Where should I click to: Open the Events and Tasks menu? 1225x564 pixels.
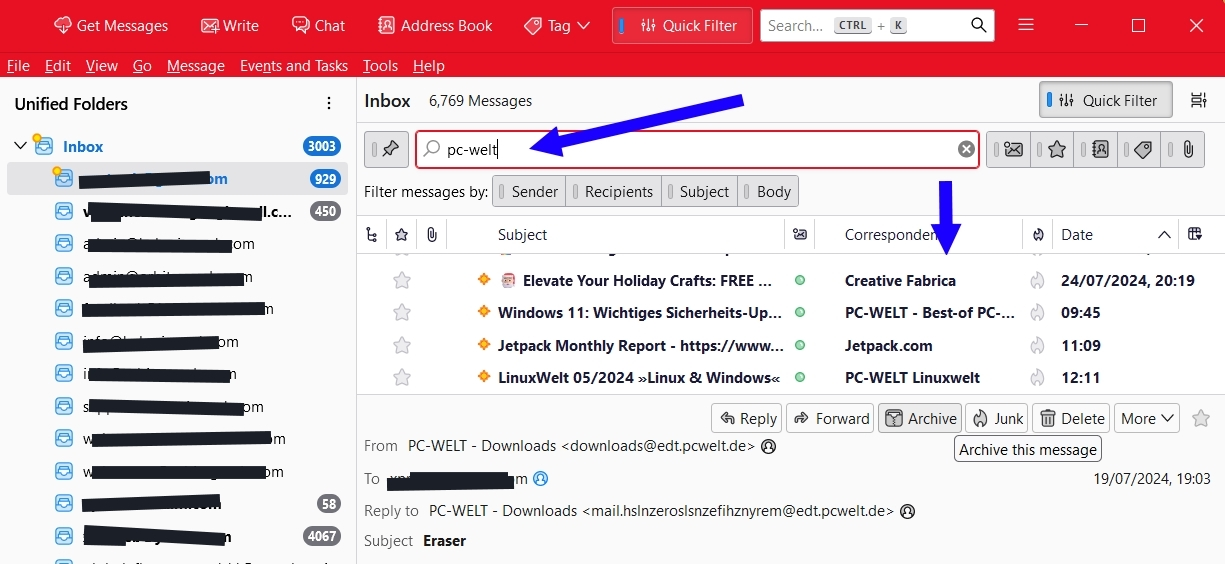pyautogui.click(x=294, y=66)
